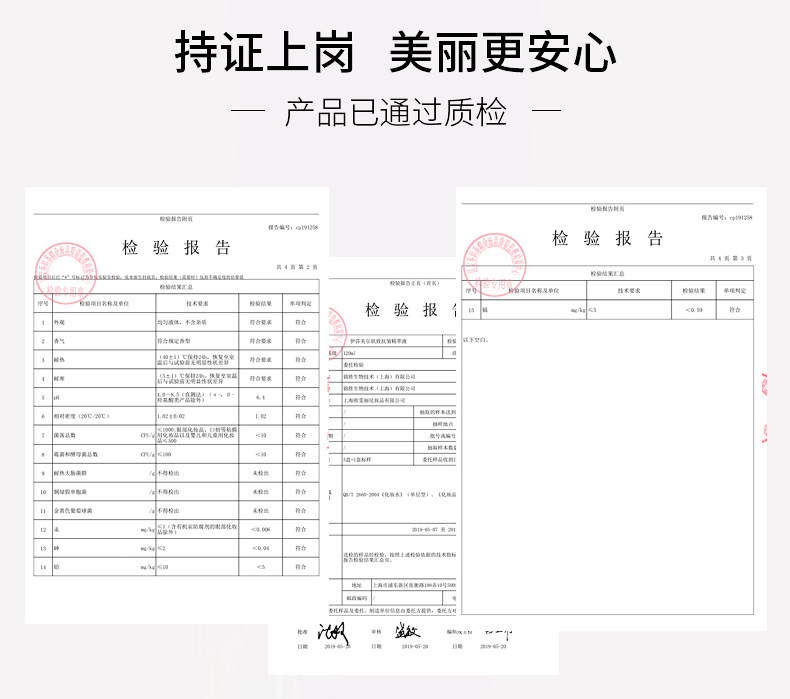Click the reviewer signature beside "审核"
790x699 pixels.
pyautogui.click(x=407, y=630)
